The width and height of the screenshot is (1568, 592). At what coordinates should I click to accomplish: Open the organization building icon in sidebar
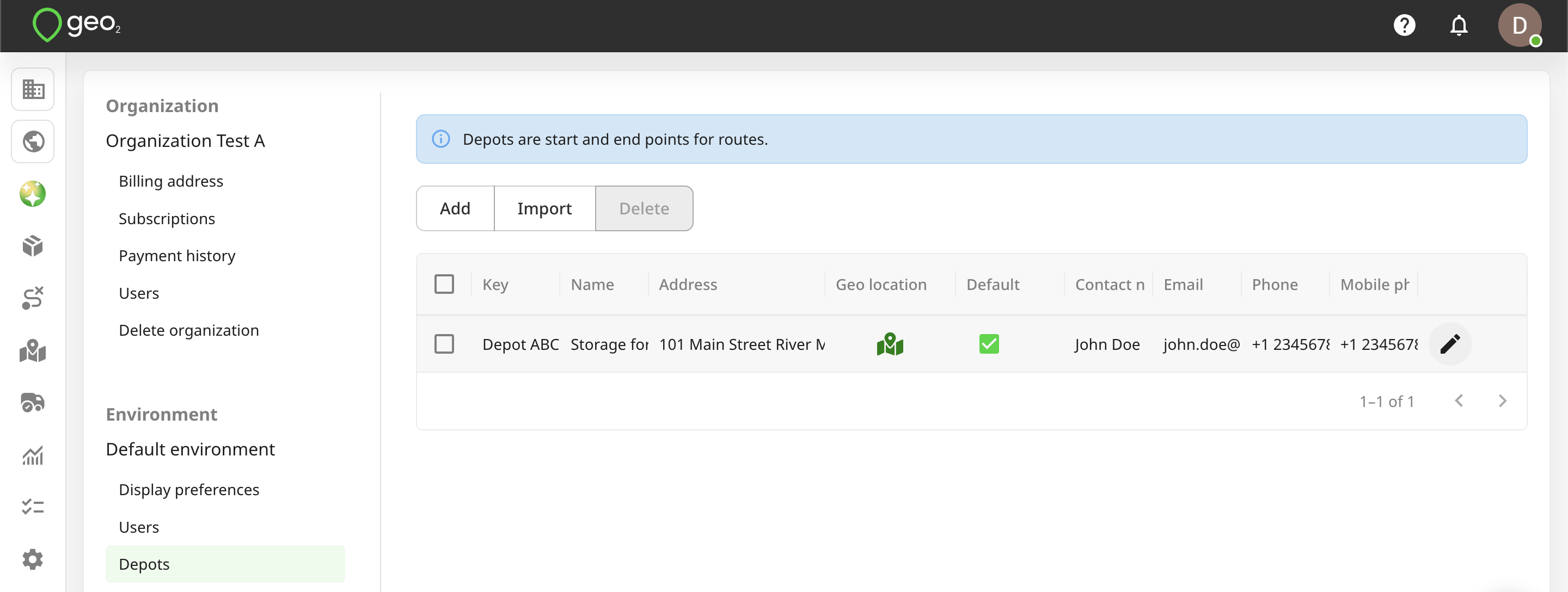33,89
